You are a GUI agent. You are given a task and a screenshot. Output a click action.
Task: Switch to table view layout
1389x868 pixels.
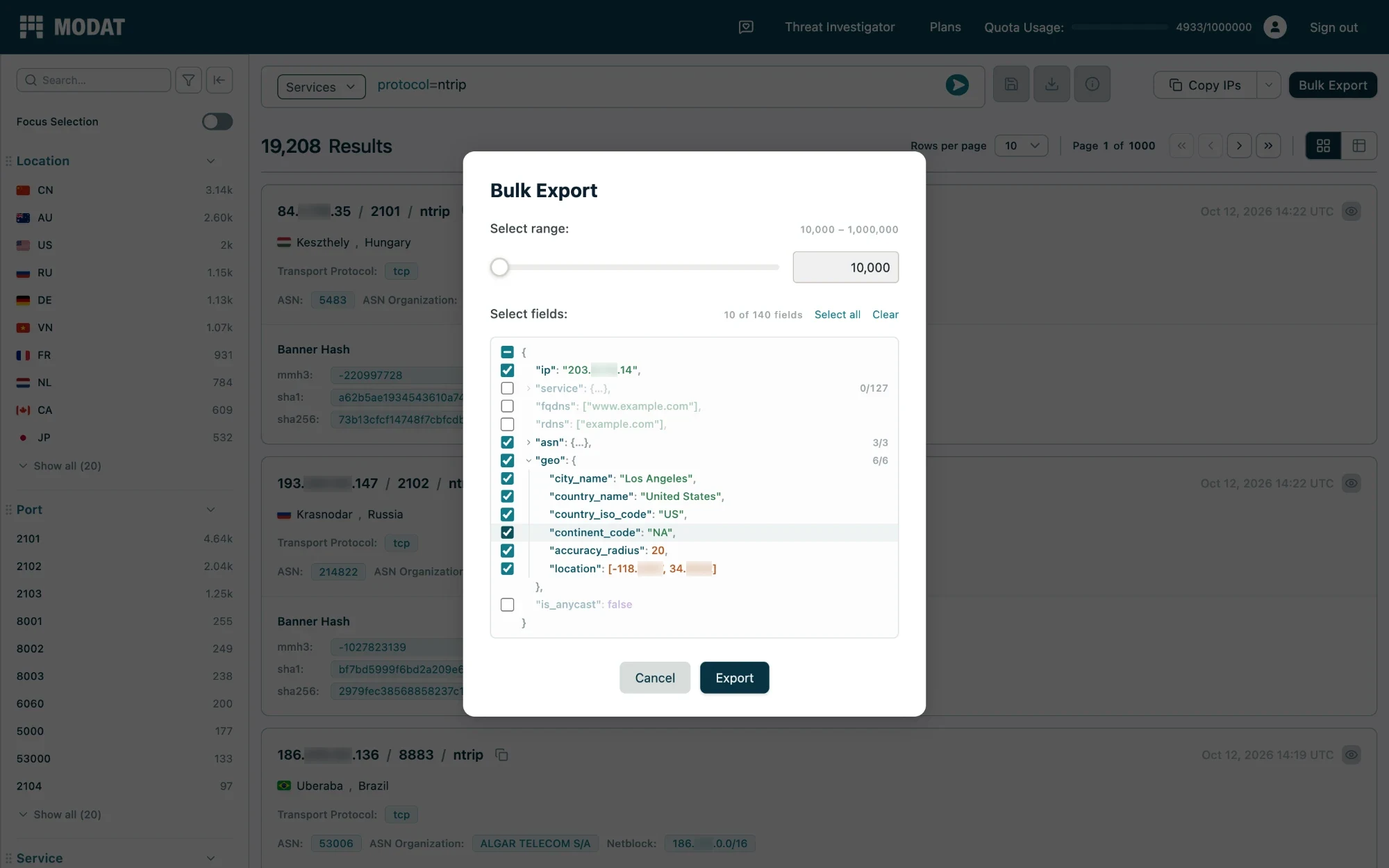(x=1359, y=146)
